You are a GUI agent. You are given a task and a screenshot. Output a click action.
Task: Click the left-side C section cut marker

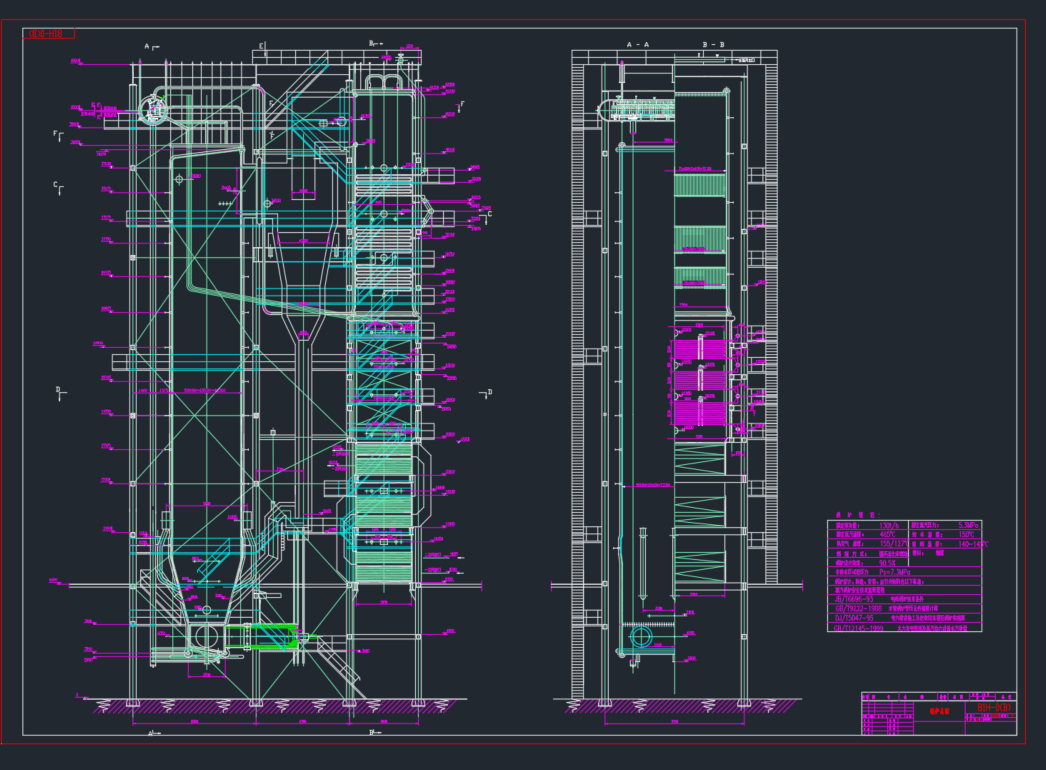tap(58, 186)
